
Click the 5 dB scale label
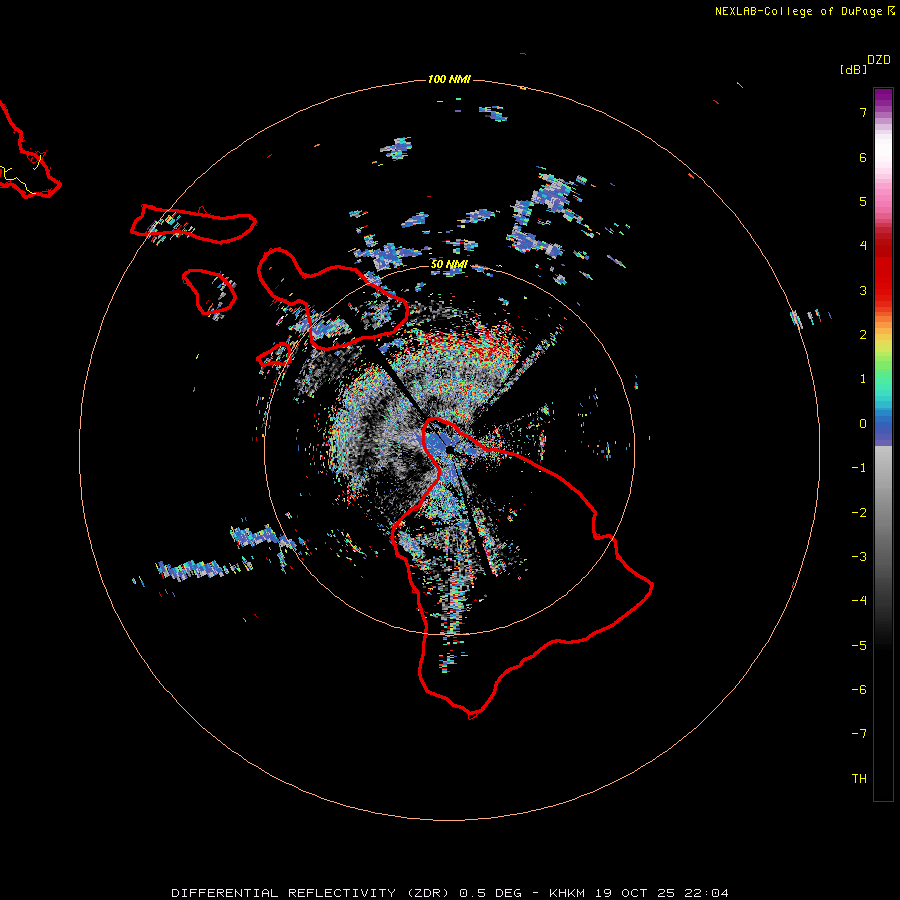[863, 201]
